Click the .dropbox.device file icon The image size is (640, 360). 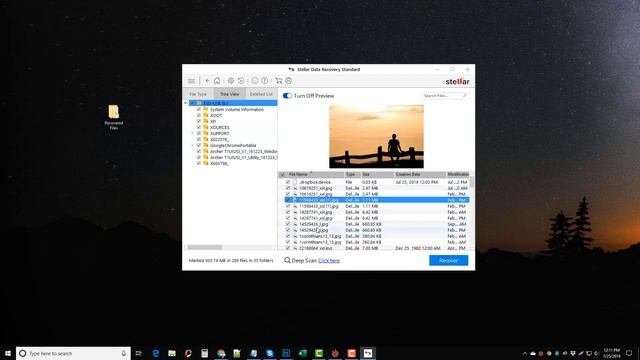point(295,182)
